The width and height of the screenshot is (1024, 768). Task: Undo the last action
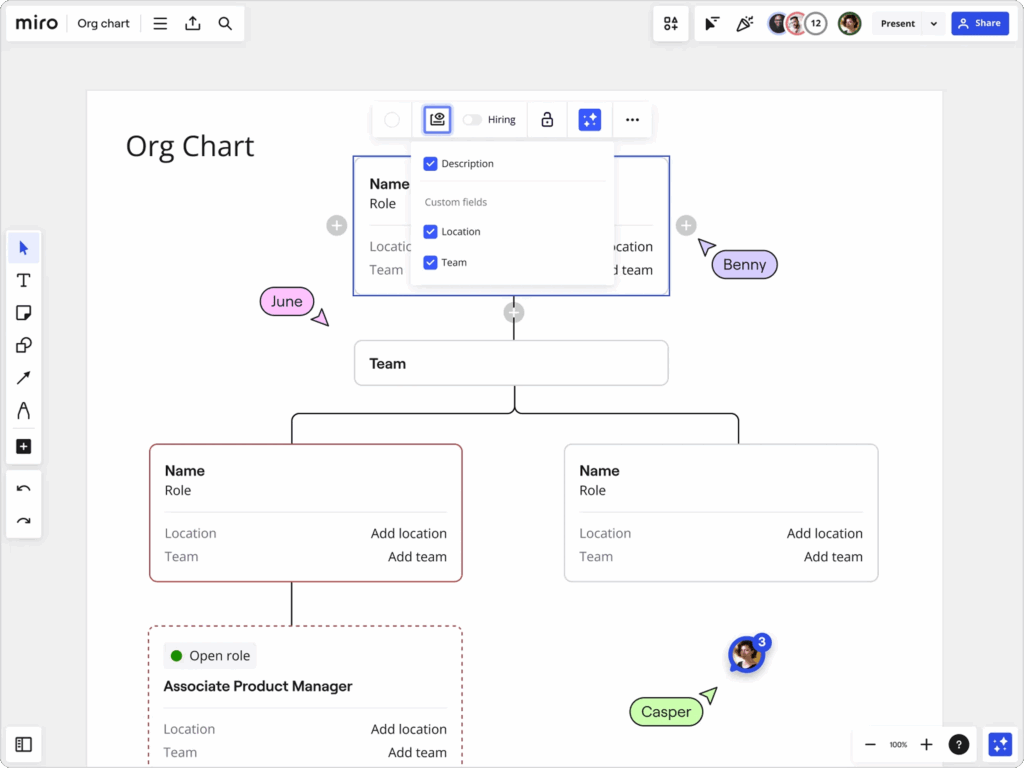click(24, 488)
